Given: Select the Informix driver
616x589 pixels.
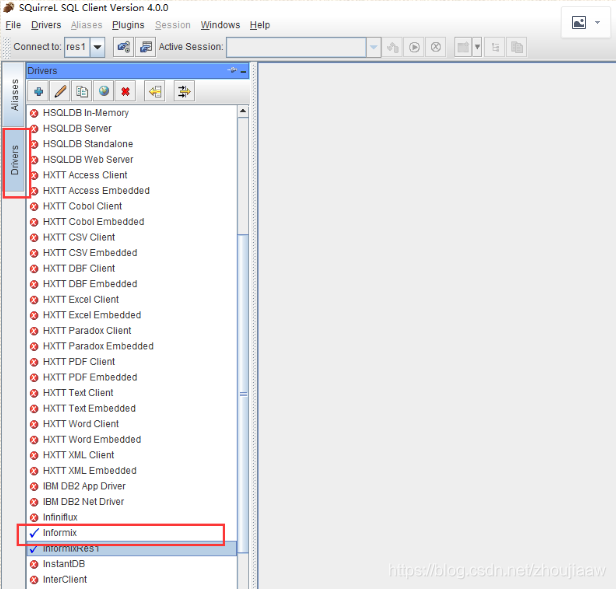Looking at the screenshot, I should point(132,532).
